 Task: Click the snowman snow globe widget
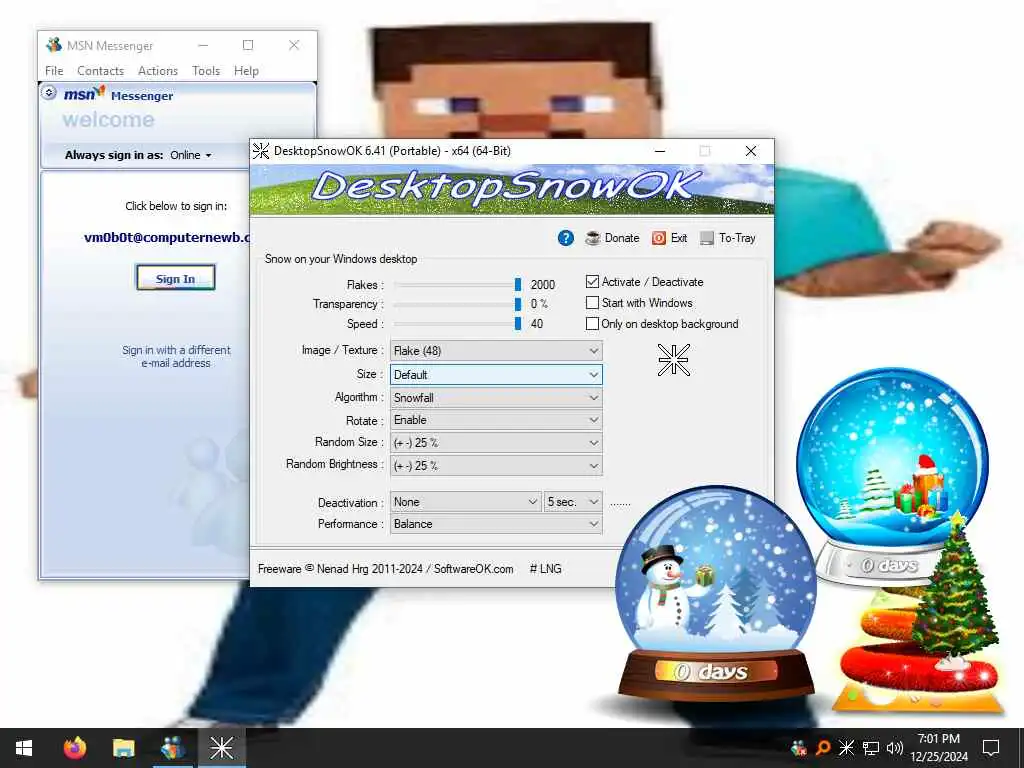point(716,594)
